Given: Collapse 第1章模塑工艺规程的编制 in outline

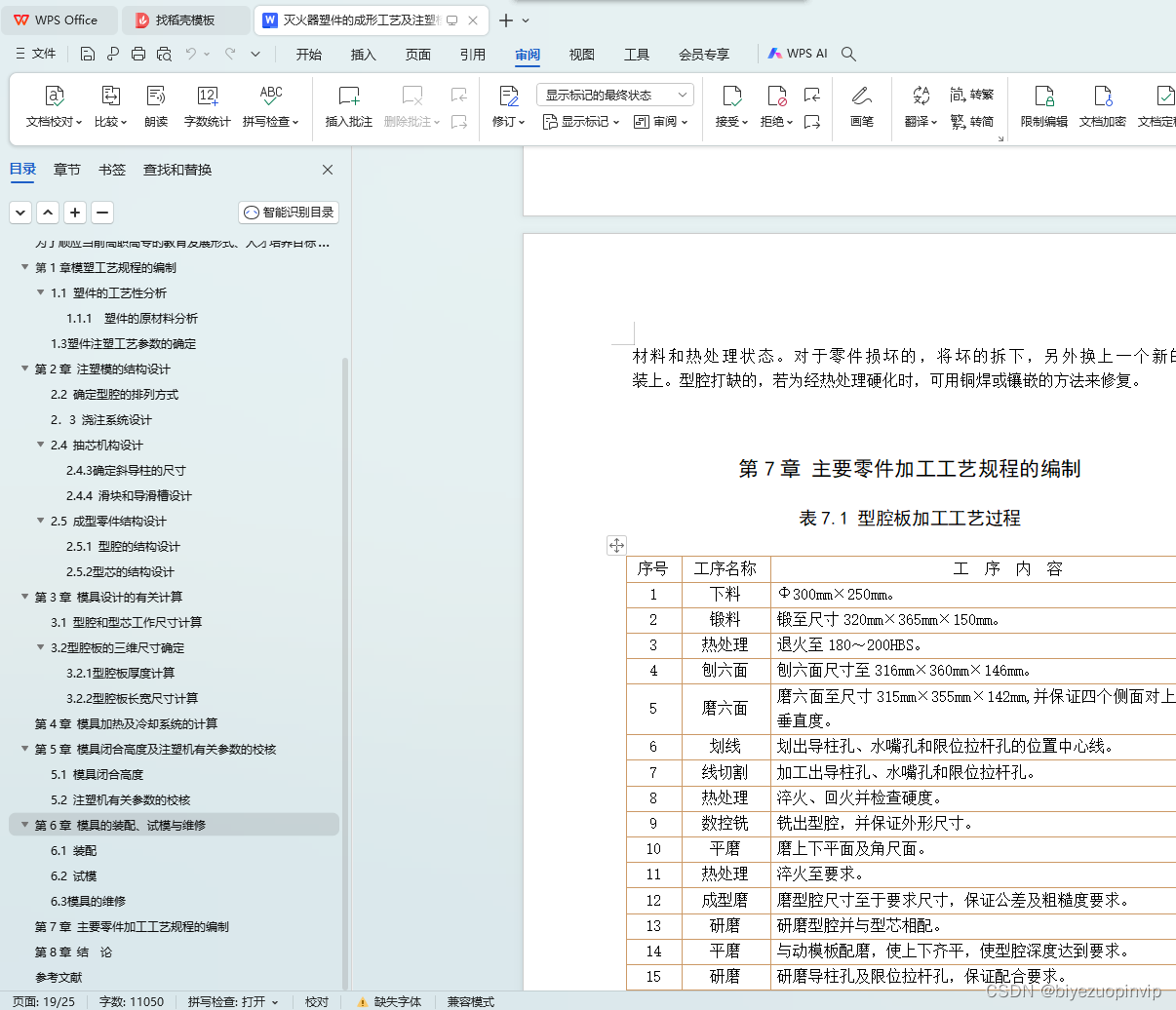Looking at the screenshot, I should click(25, 267).
